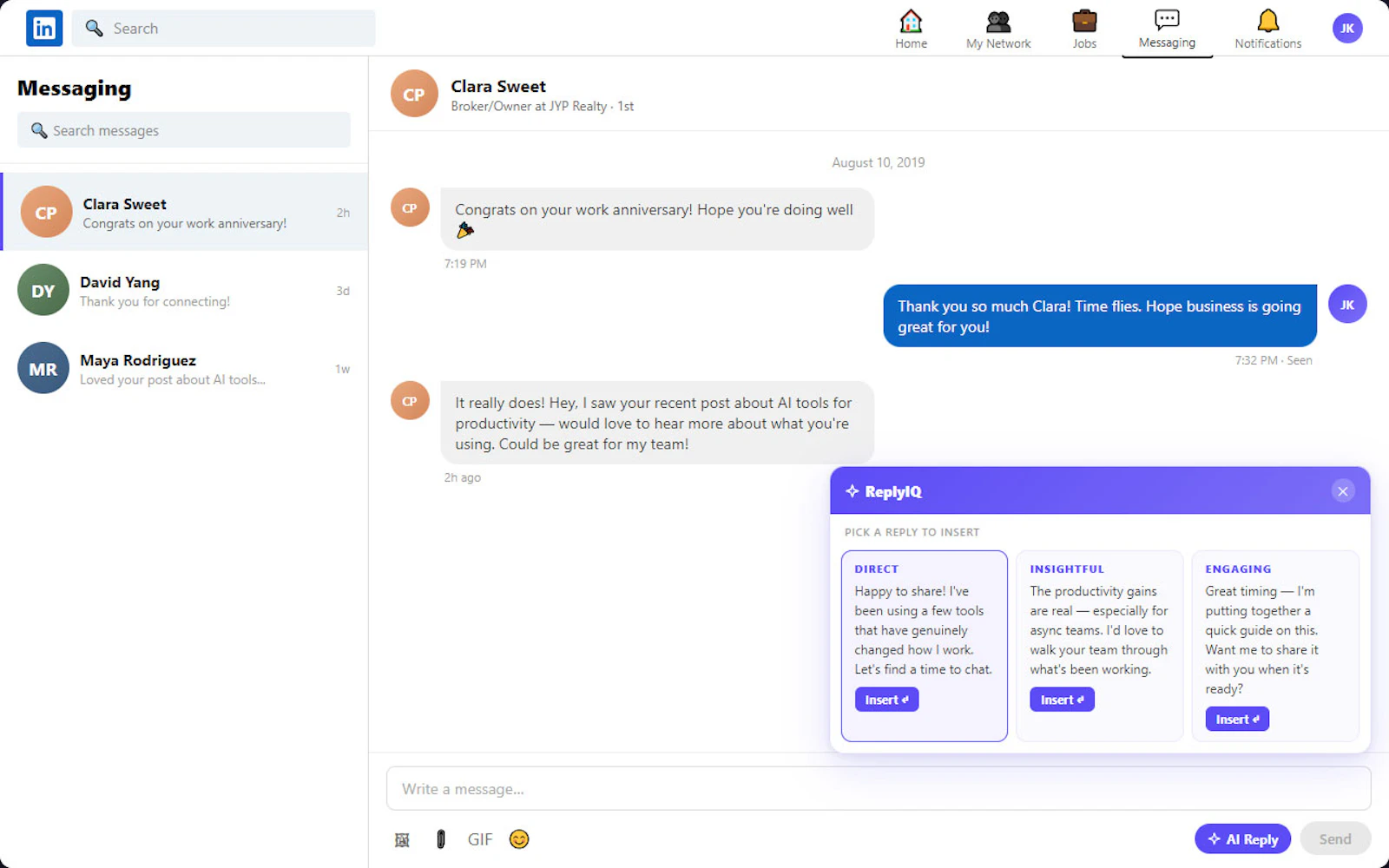Screen dimensions: 1389x868
Task: Click the paperclip attach file icon
Action: 441,839
